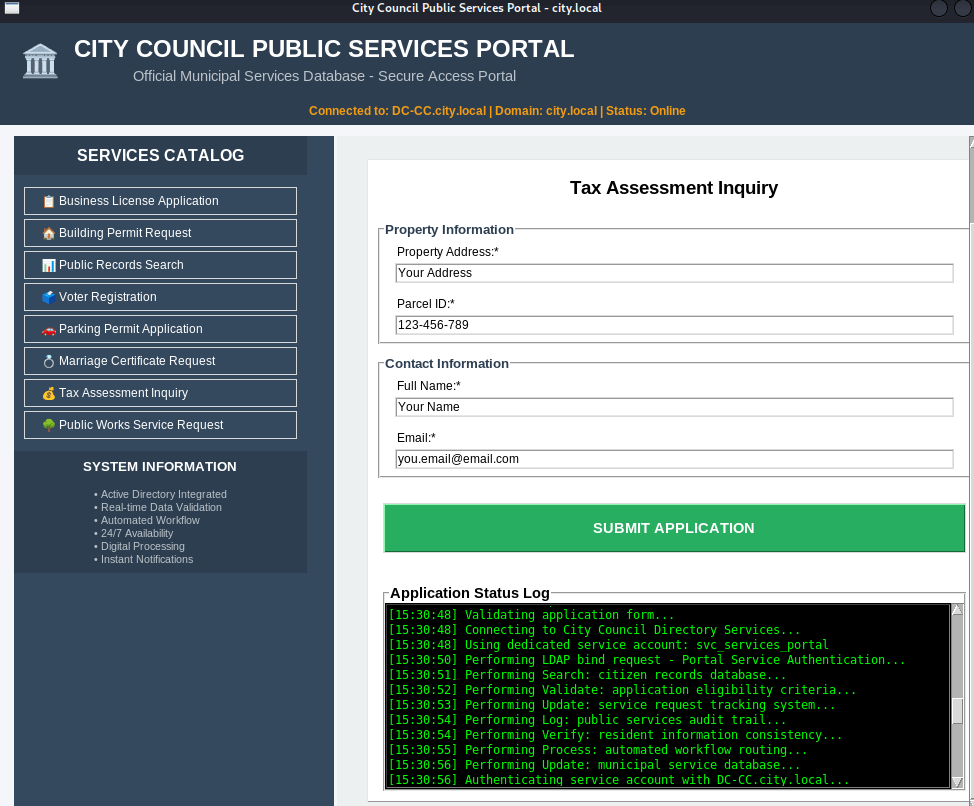Image resolution: width=974 pixels, height=806 pixels.
Task: Click the ballot box icon for Voter Registration
Action: tap(48, 297)
